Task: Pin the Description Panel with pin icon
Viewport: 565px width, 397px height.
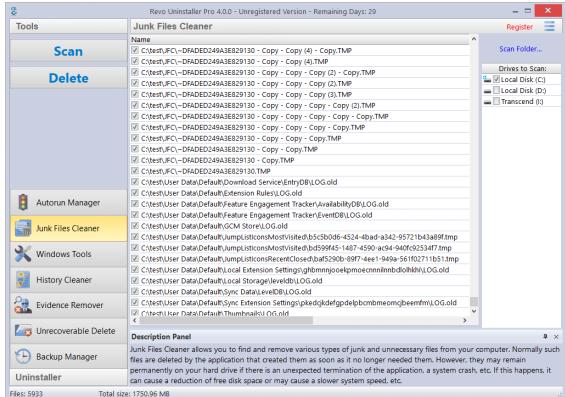Action: point(545,336)
